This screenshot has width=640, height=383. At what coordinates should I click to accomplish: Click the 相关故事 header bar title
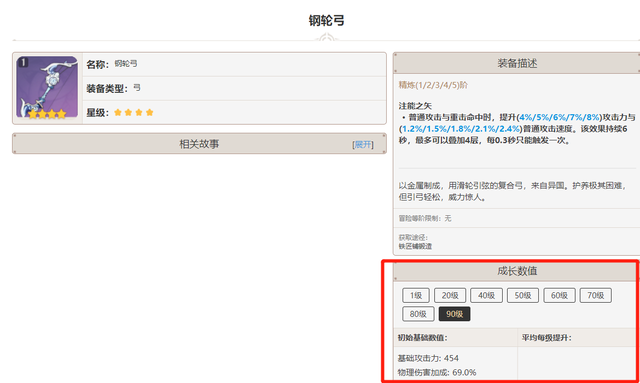click(199, 144)
